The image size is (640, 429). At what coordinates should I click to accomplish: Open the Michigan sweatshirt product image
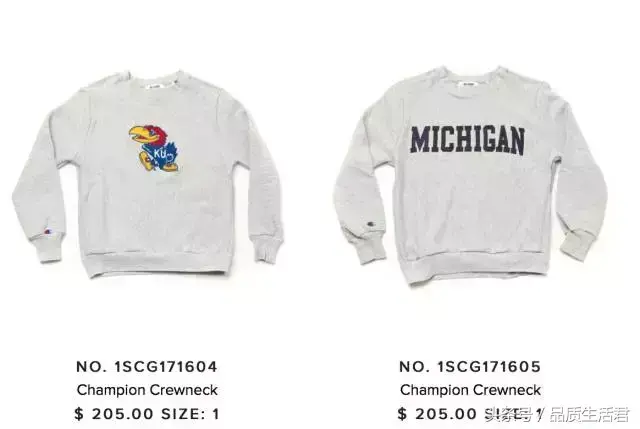click(471, 176)
